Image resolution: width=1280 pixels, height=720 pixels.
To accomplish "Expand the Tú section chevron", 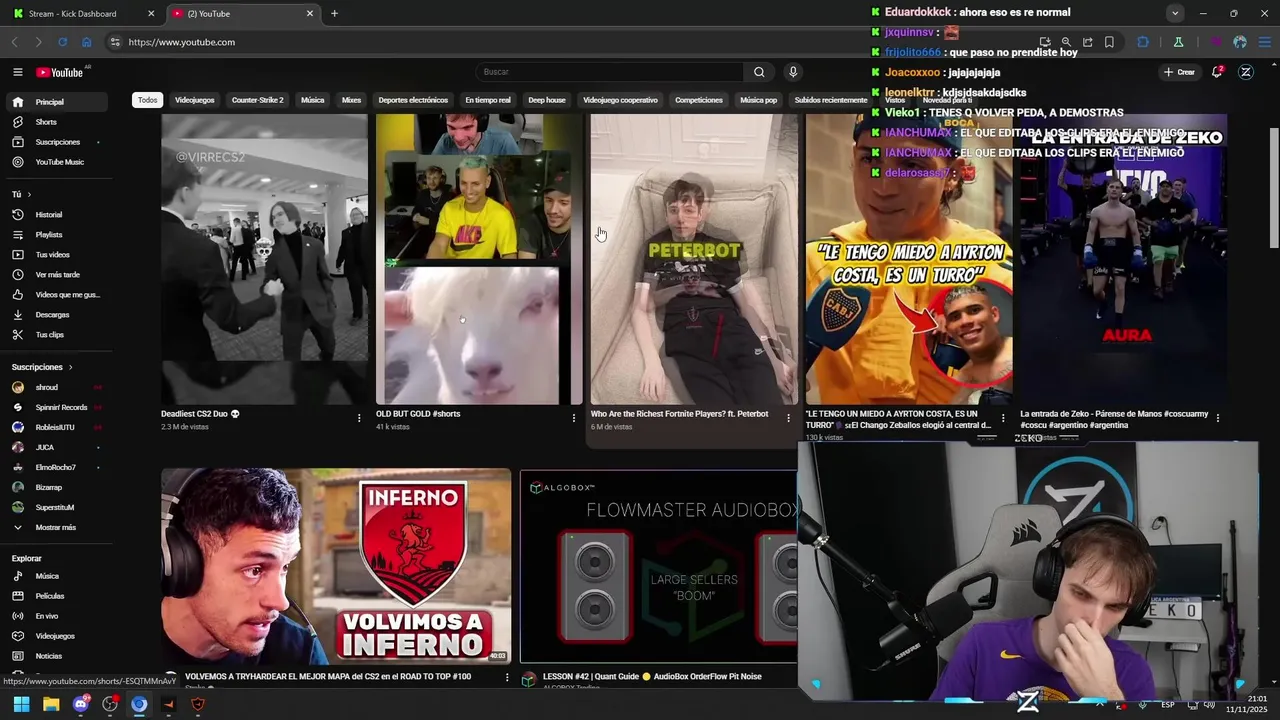I will [29, 195].
